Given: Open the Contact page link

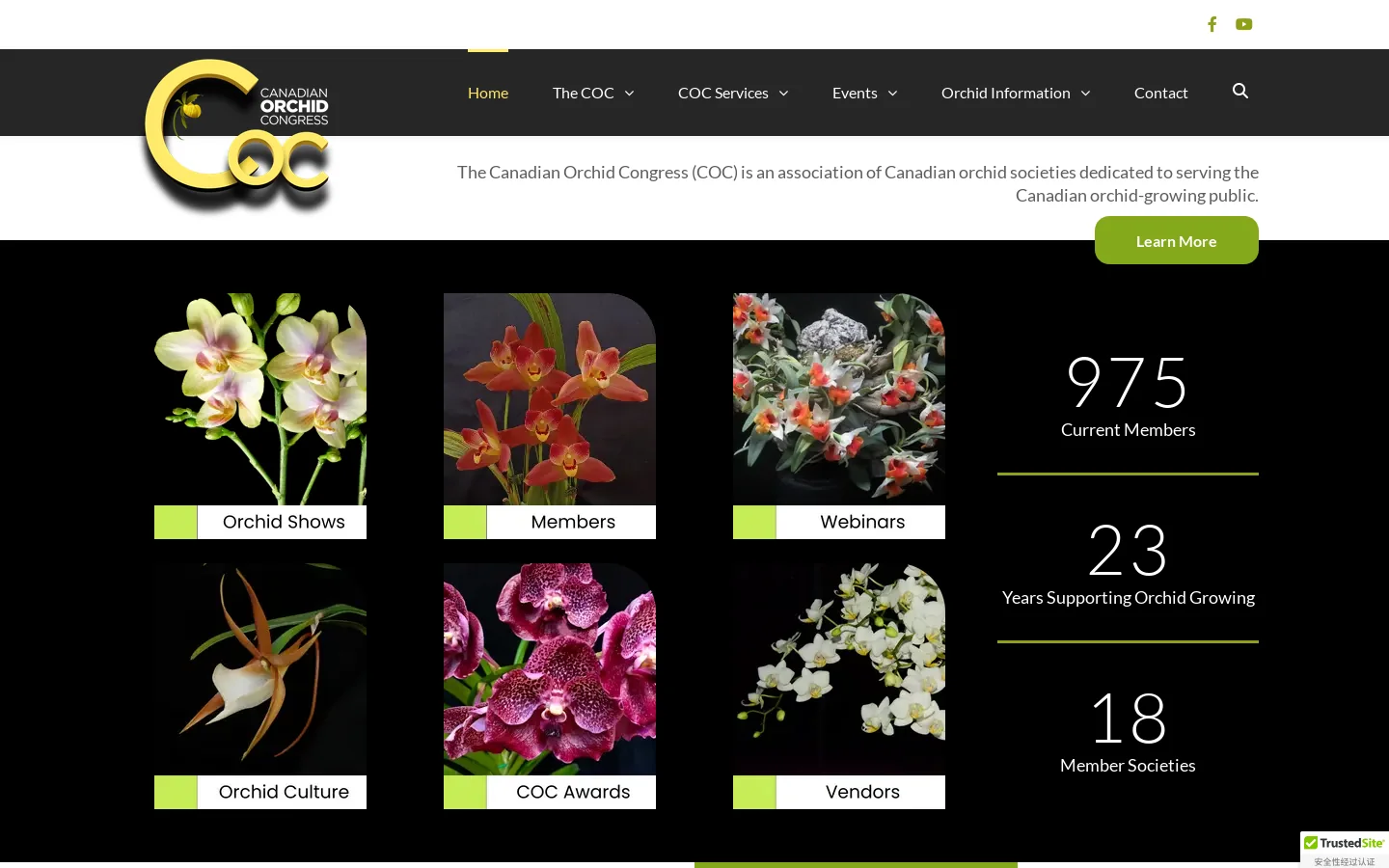Looking at the screenshot, I should pyautogui.click(x=1161, y=93).
